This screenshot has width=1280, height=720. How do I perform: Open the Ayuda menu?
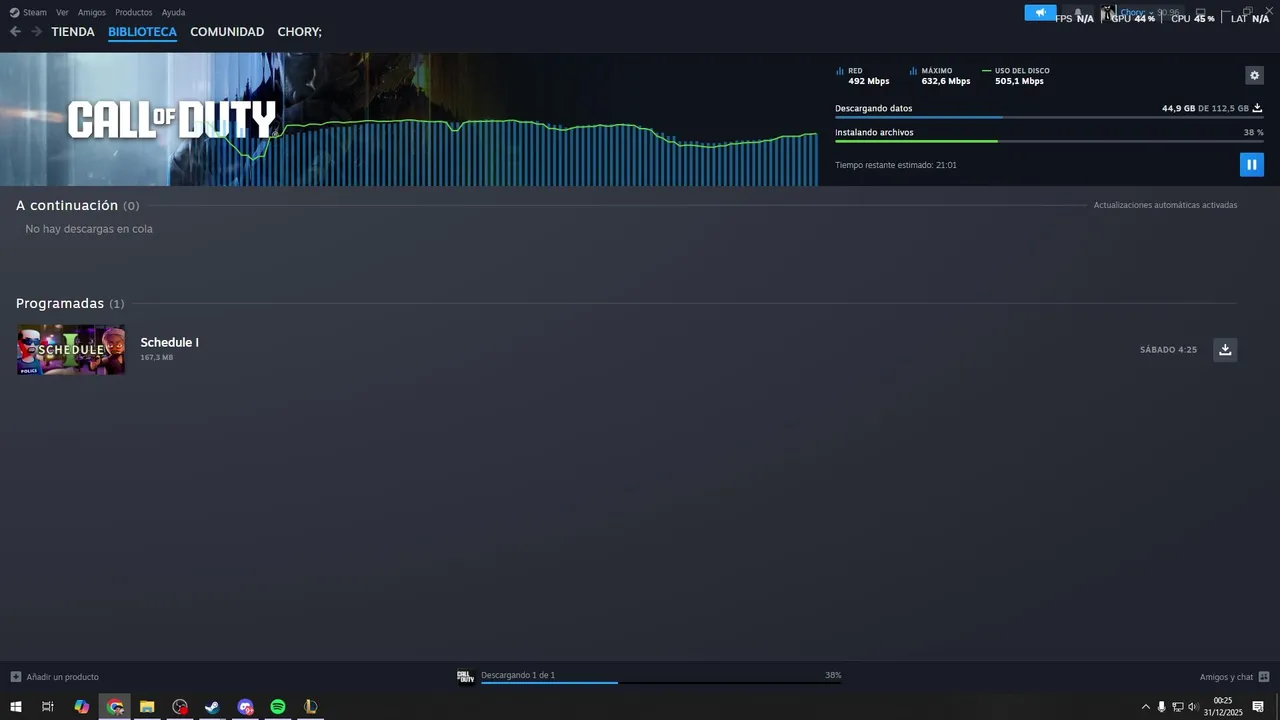(x=173, y=12)
